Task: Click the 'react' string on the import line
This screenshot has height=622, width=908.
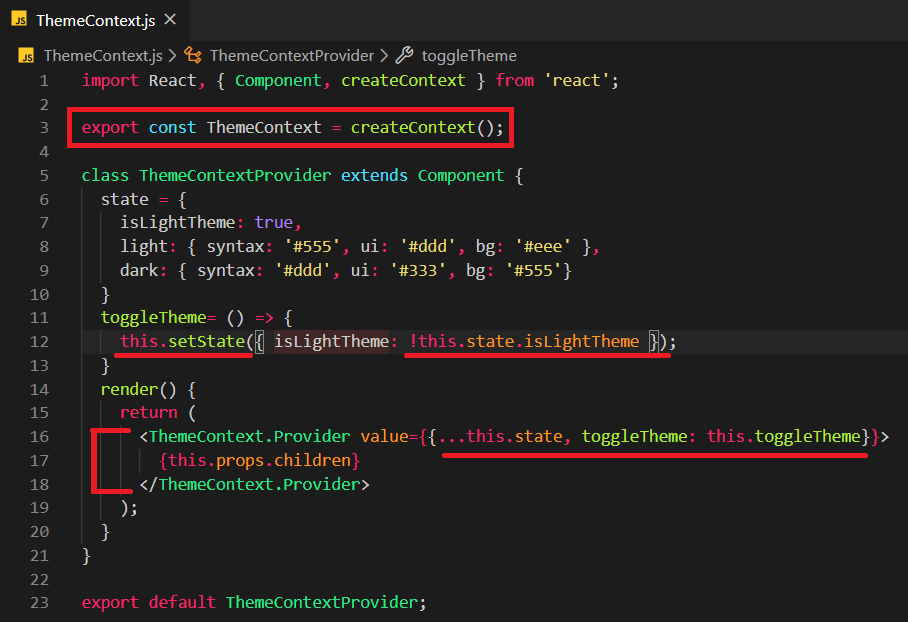Action: (579, 80)
